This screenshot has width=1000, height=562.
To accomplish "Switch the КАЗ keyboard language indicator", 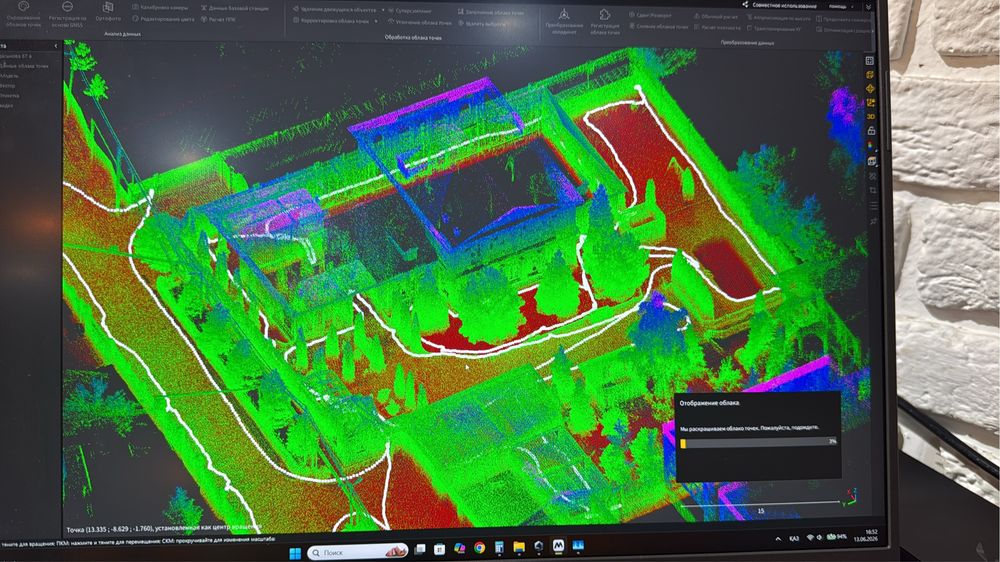I will pyautogui.click(x=794, y=538).
